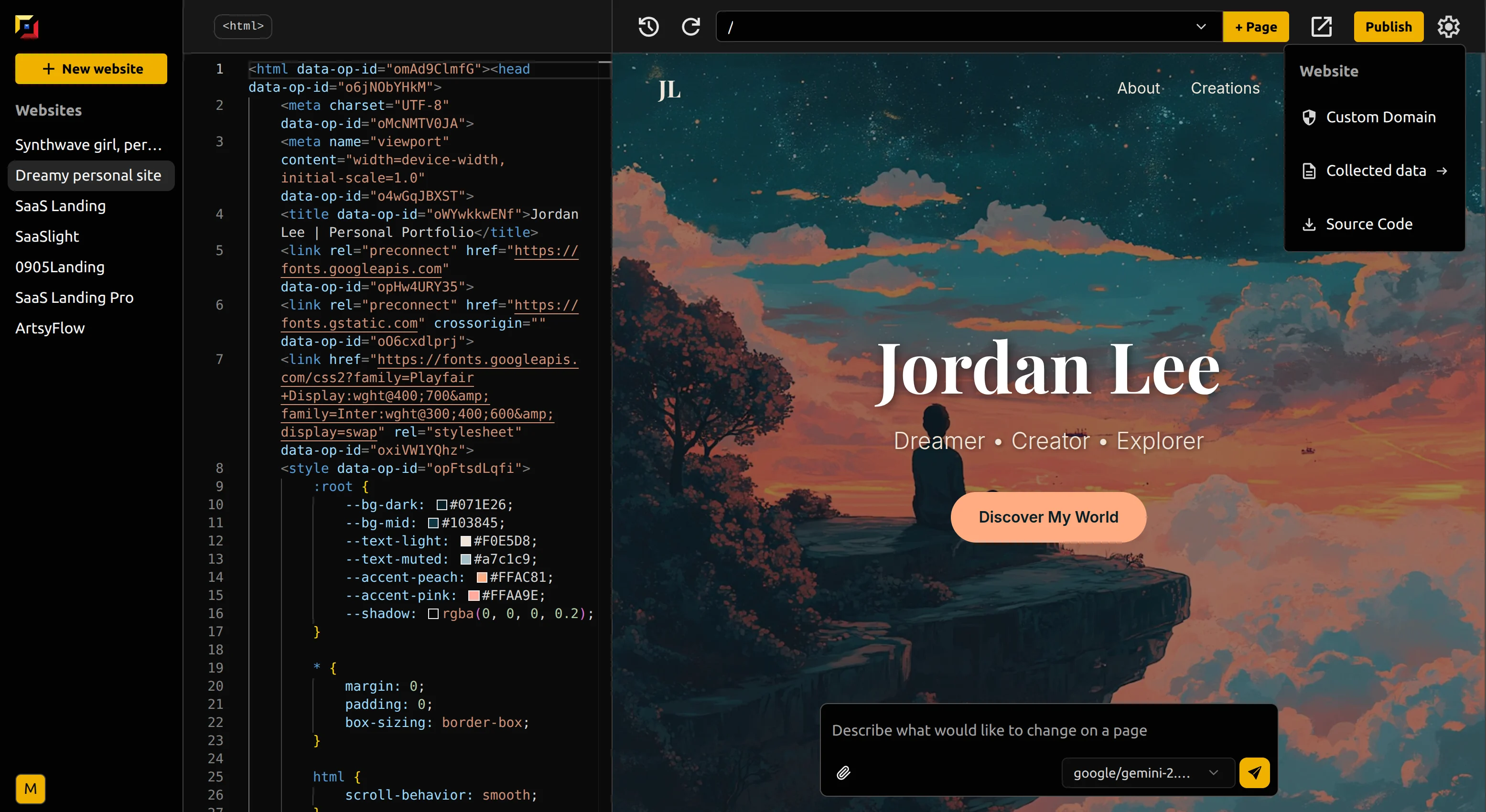This screenshot has height=812, width=1486.
Task: Click the #FFAC81 accent-peach color swatch
Action: 482,577
